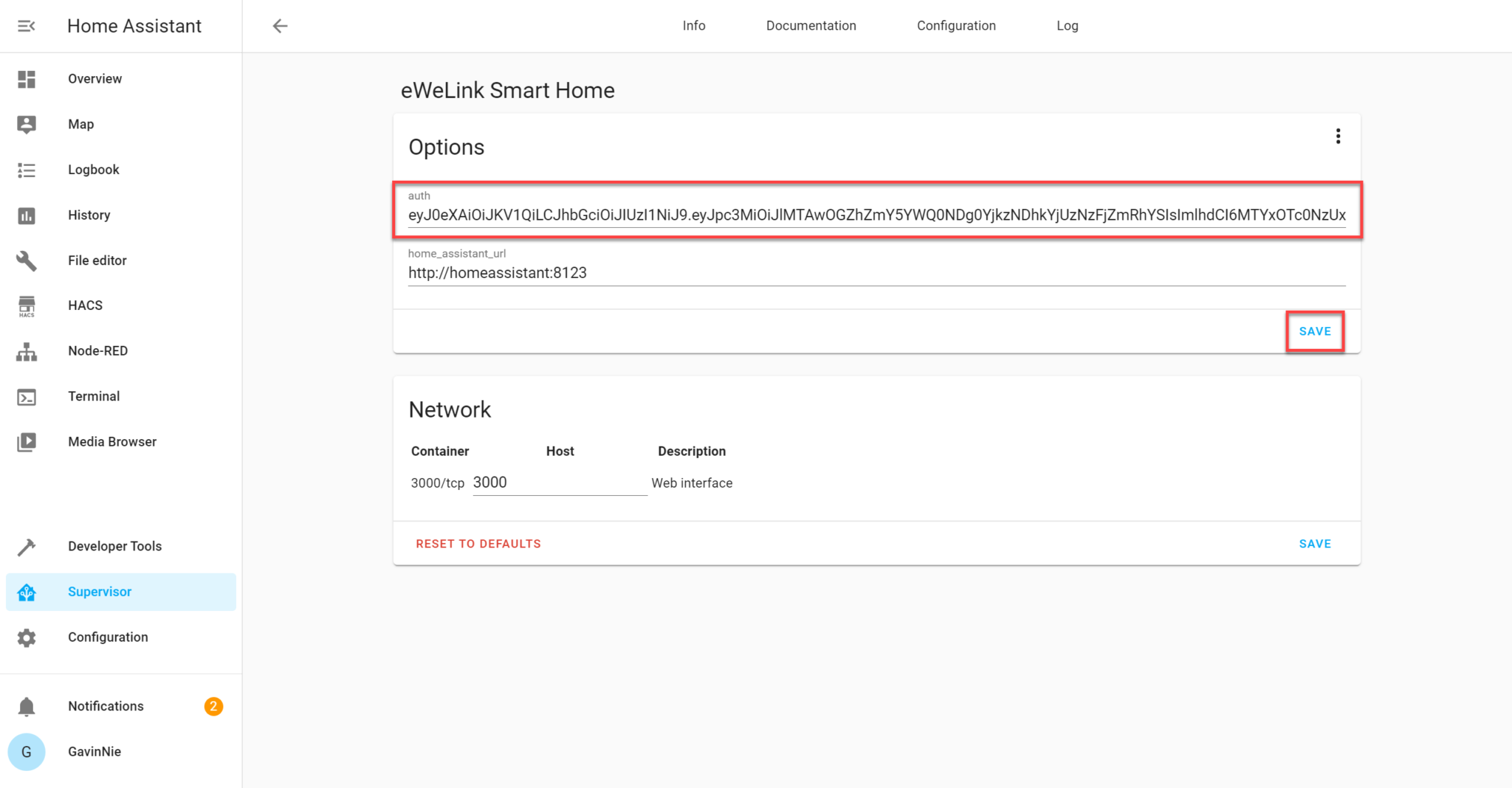1512x788 pixels.
Task: Open the Documentation tab
Action: pyautogui.click(x=811, y=26)
